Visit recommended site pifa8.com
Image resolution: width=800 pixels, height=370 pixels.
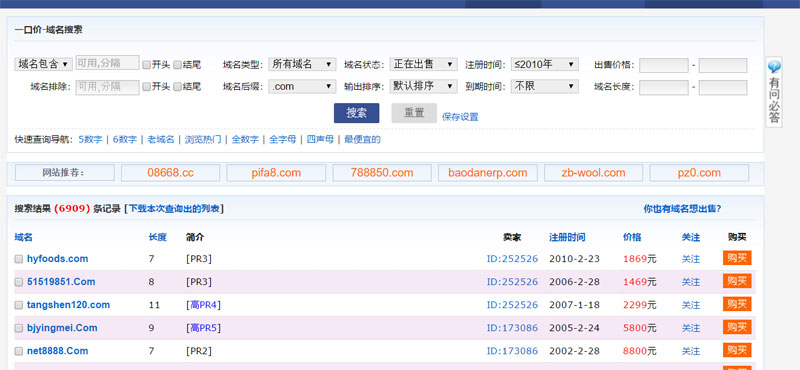[276, 172]
